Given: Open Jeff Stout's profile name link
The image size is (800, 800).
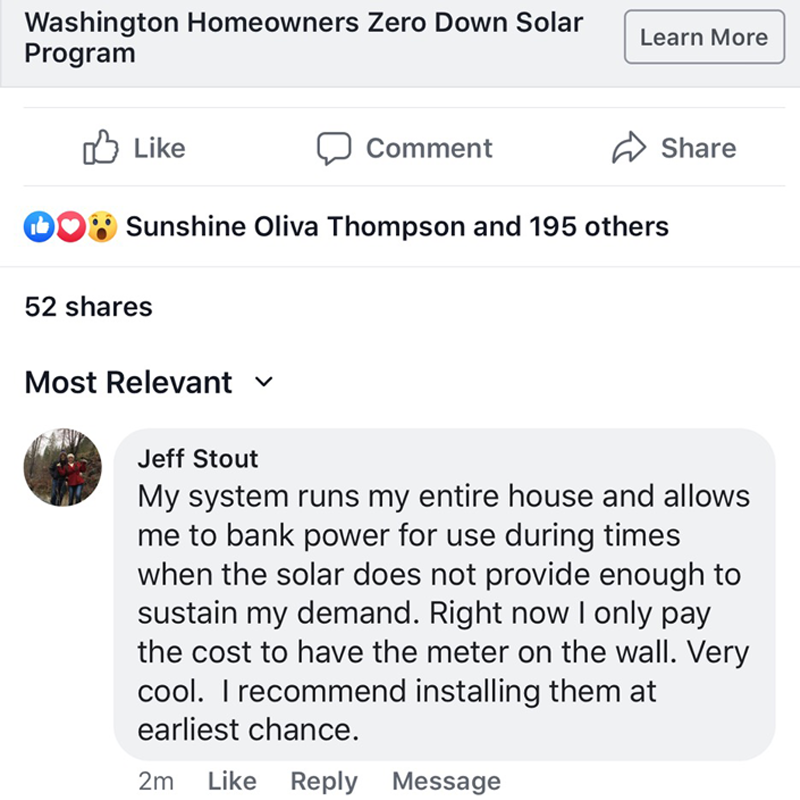Looking at the screenshot, I should point(197,459).
